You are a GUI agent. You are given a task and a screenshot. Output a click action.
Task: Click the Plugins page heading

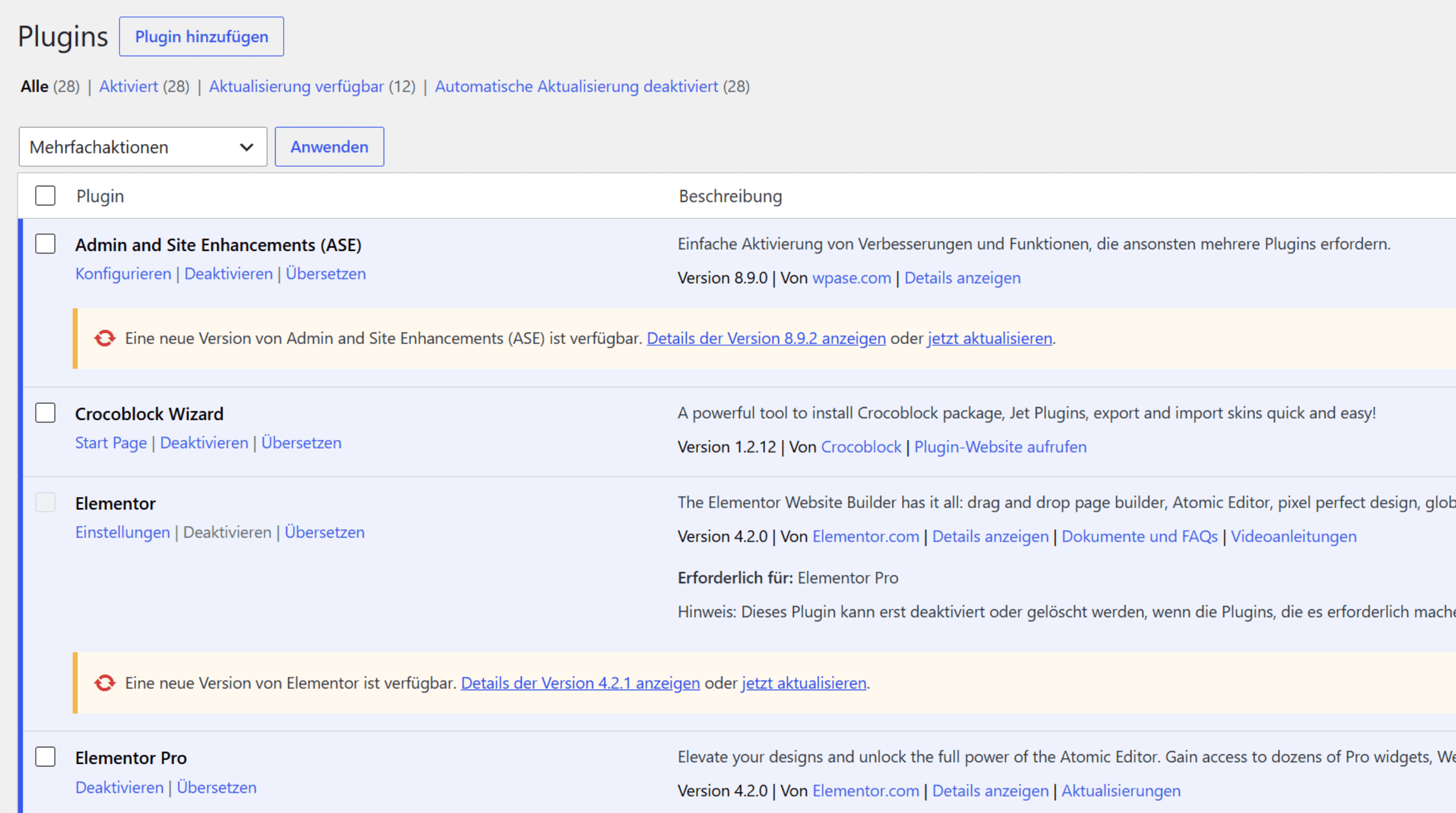pos(63,37)
